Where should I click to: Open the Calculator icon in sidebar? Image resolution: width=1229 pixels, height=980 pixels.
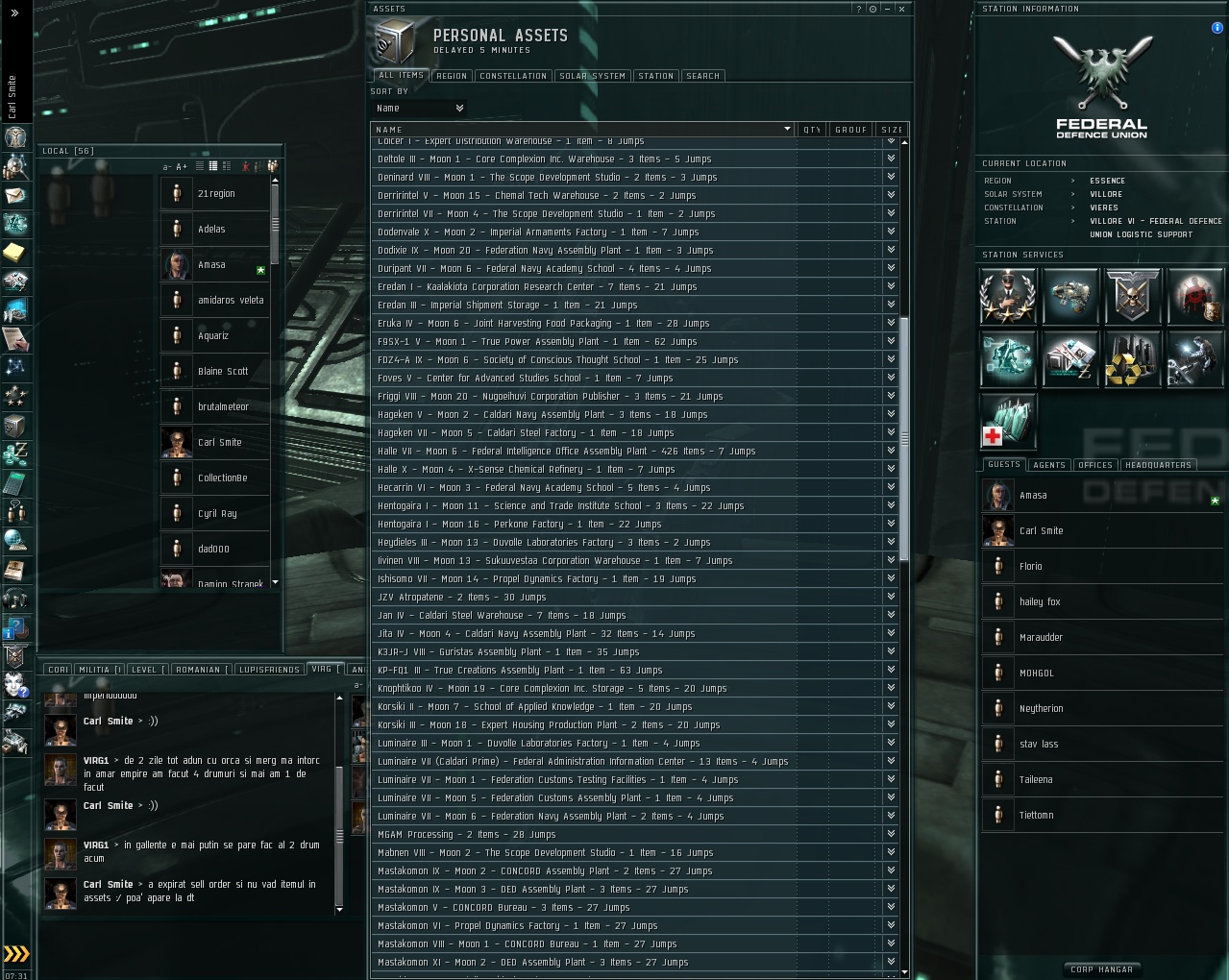point(14,482)
